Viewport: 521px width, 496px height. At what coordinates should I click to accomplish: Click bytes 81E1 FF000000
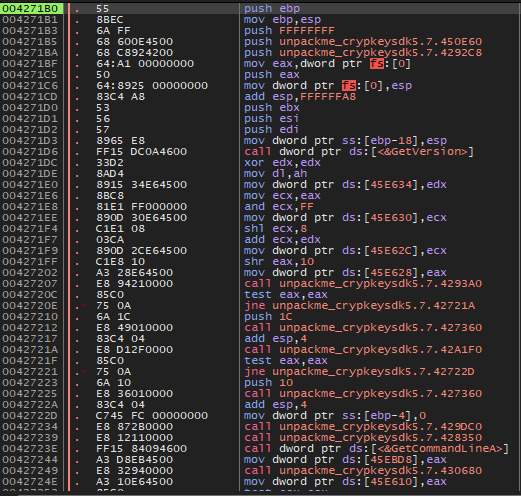141,206
